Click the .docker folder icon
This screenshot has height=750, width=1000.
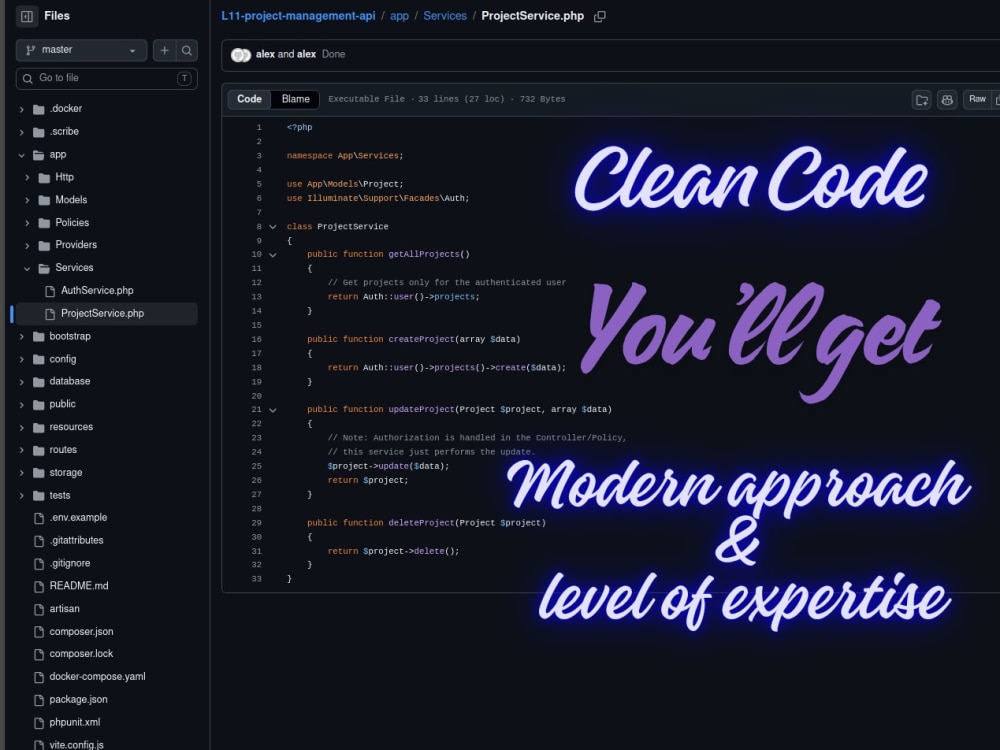point(39,109)
